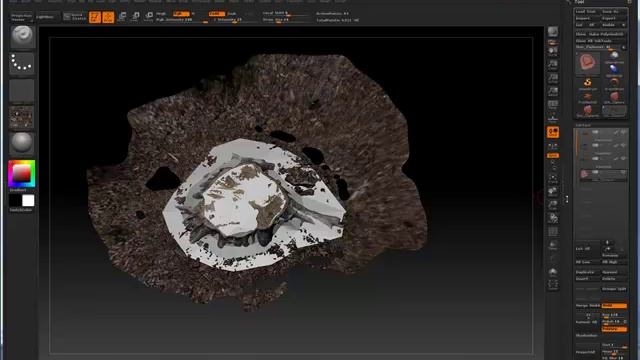Click the Scroll canvas icon
Viewport: 640px width, 360px height.
coord(553,51)
